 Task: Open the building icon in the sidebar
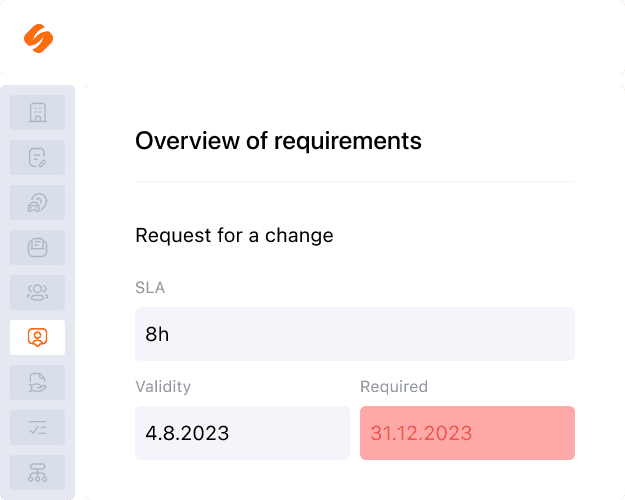tap(37, 112)
